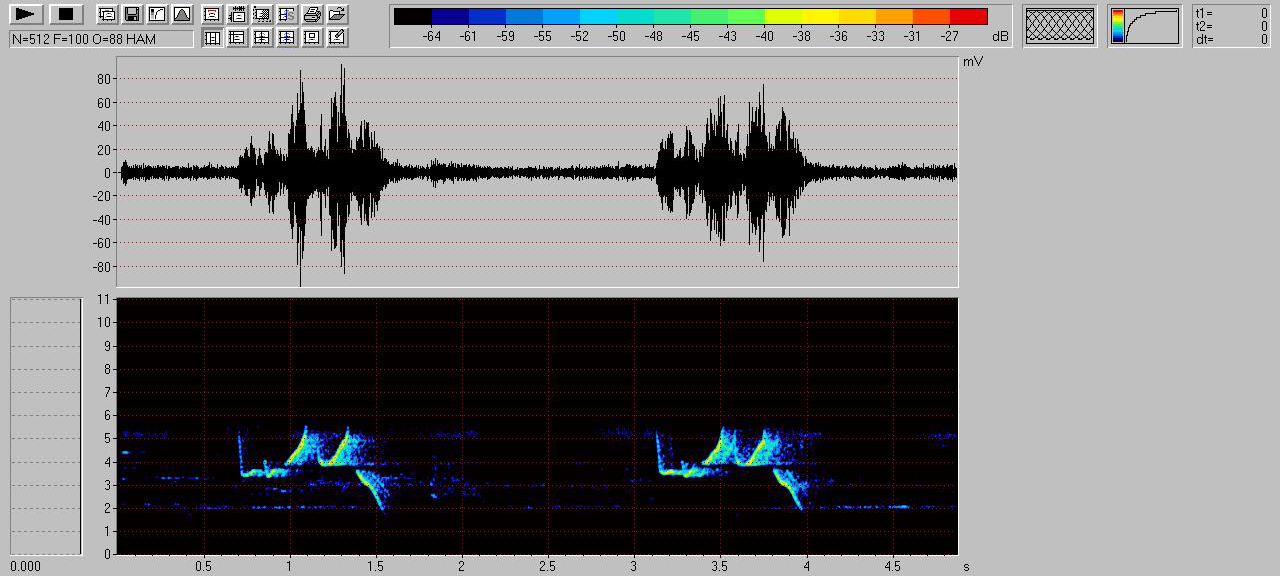Click the overlapping windows copy icon
The image size is (1280, 576).
click(107, 14)
